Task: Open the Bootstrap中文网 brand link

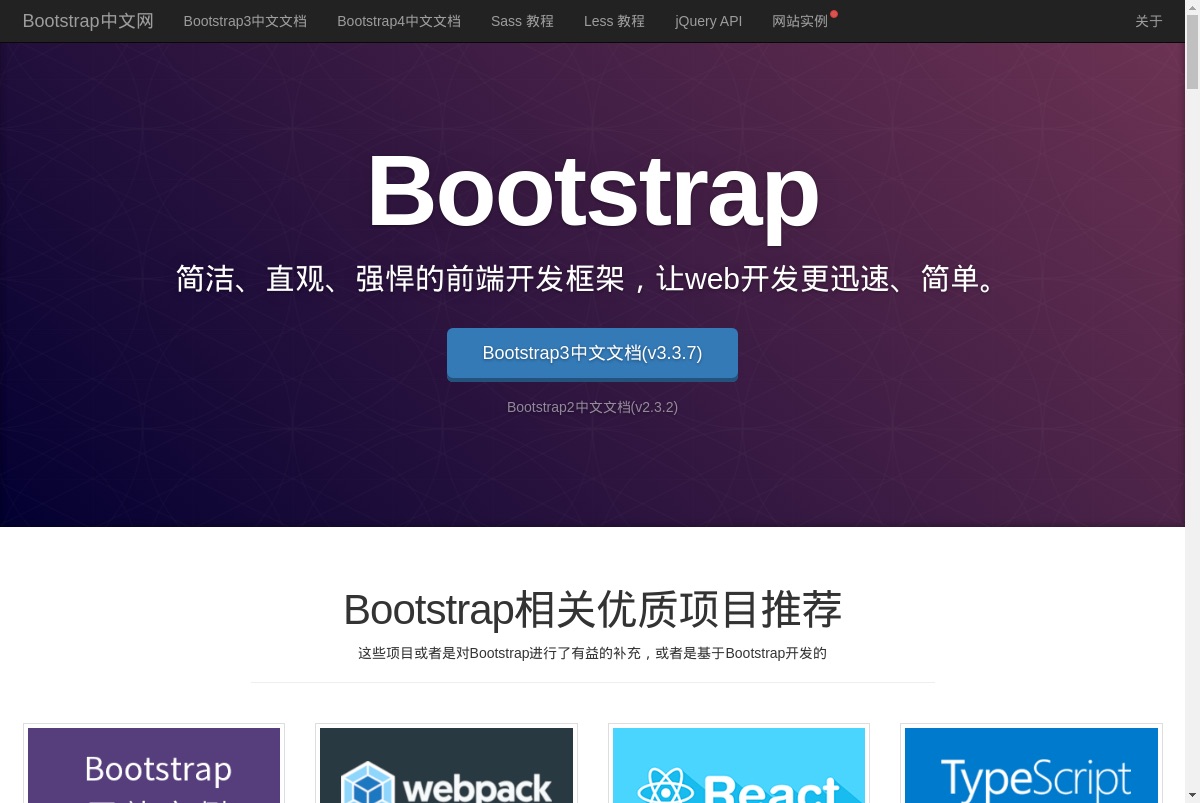Action: 88,21
